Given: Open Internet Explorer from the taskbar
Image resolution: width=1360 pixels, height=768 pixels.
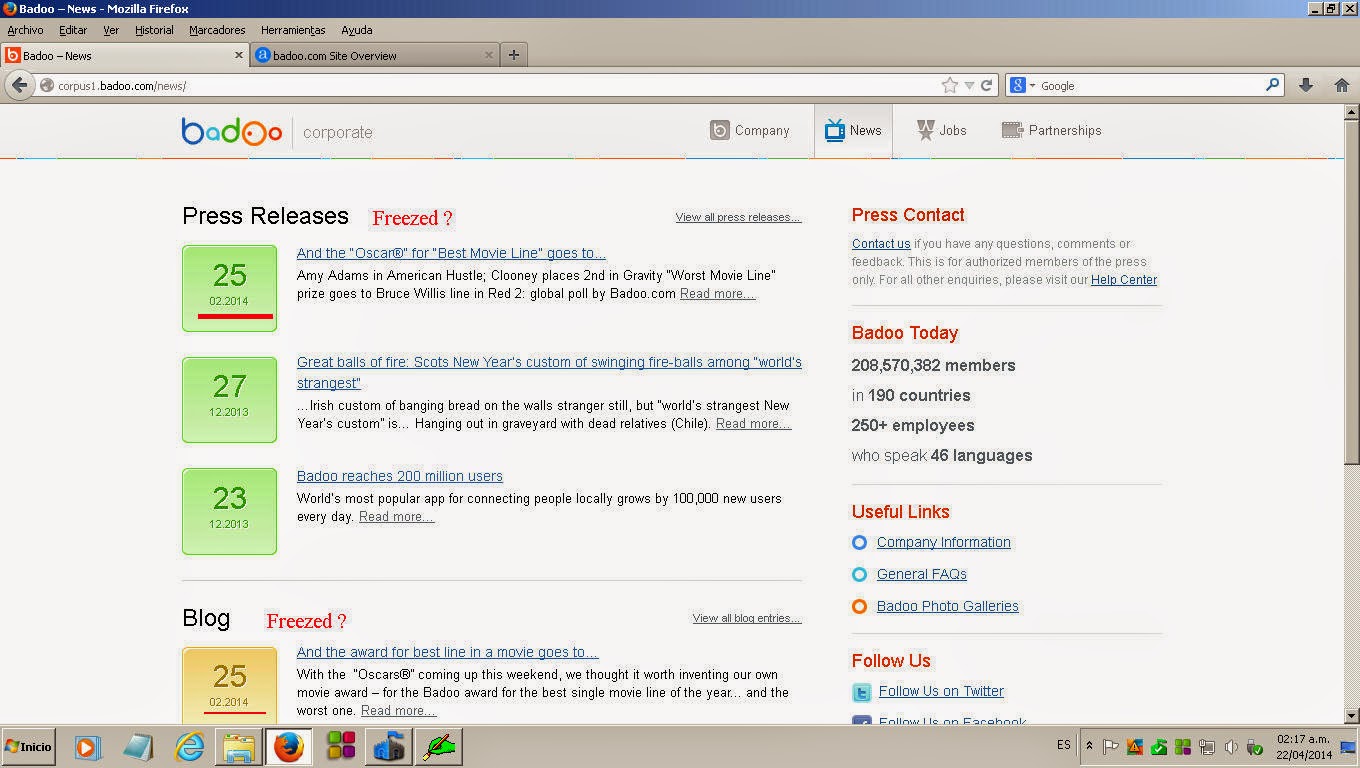Looking at the screenshot, I should 189,746.
